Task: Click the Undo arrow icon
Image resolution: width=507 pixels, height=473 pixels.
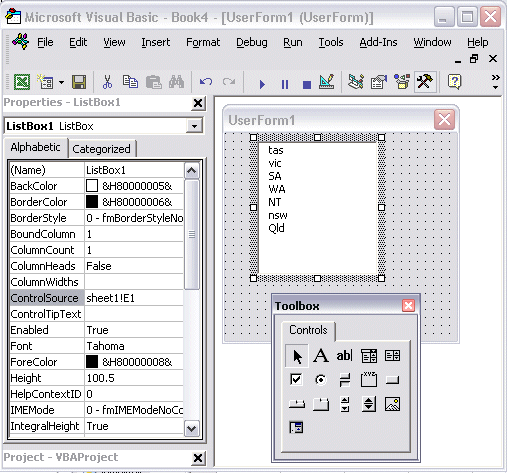Action: coord(206,82)
